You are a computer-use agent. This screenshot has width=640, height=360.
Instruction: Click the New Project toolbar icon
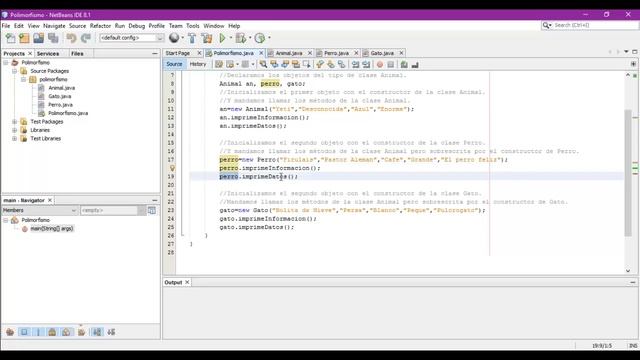pyautogui.click(x=24, y=38)
